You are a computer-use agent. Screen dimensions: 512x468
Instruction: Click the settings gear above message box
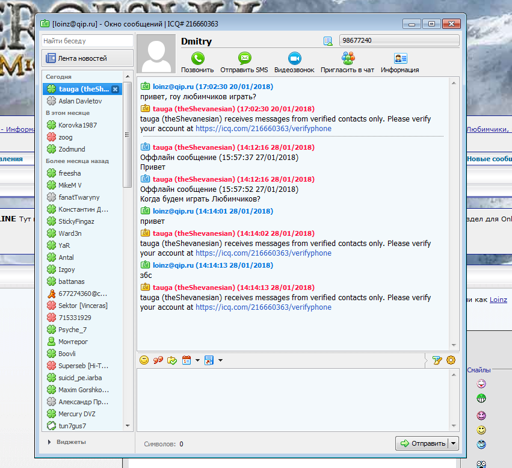[451, 360]
